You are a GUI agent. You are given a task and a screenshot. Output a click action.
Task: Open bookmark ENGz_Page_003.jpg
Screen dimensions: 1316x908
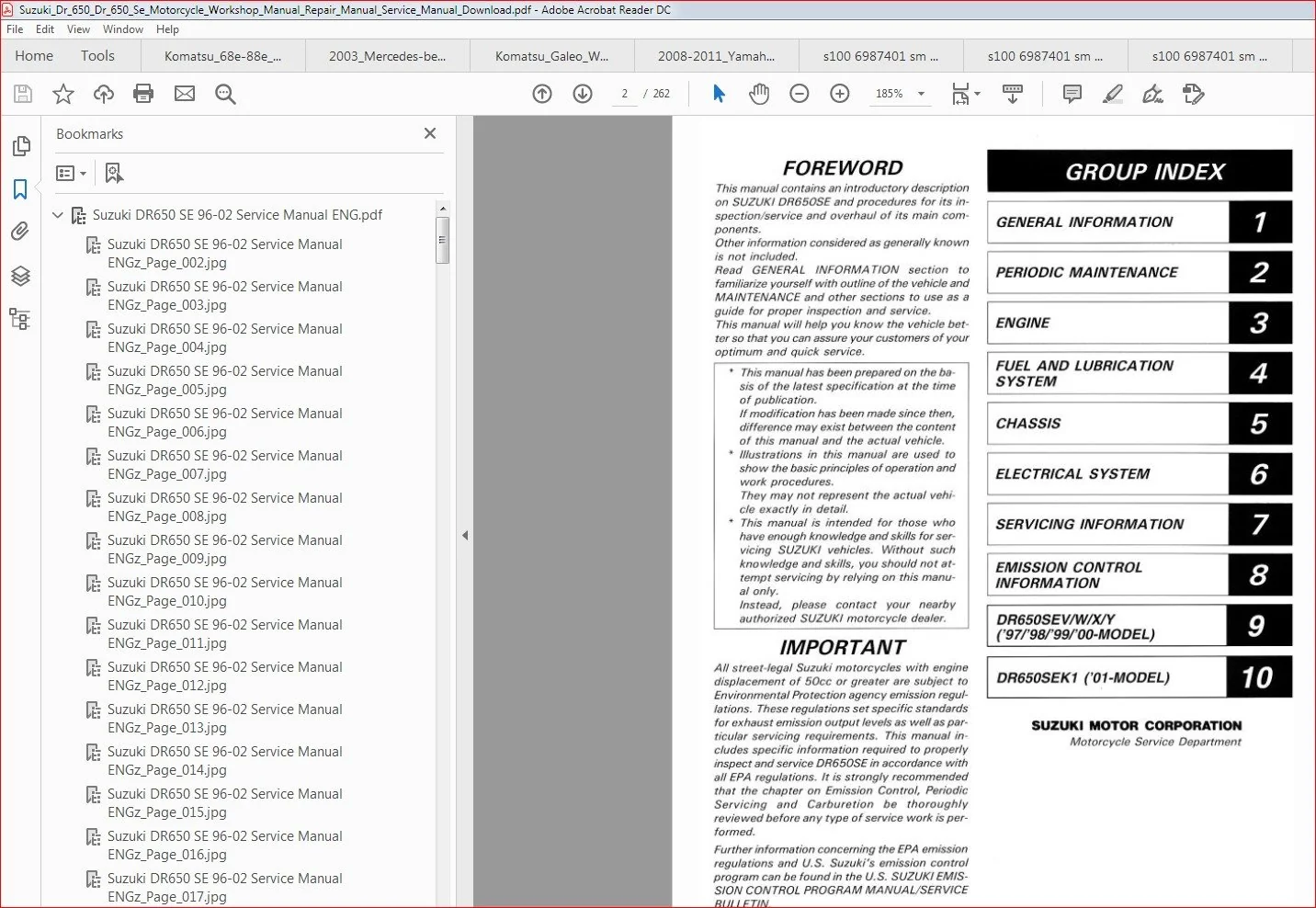pyautogui.click(x=224, y=296)
